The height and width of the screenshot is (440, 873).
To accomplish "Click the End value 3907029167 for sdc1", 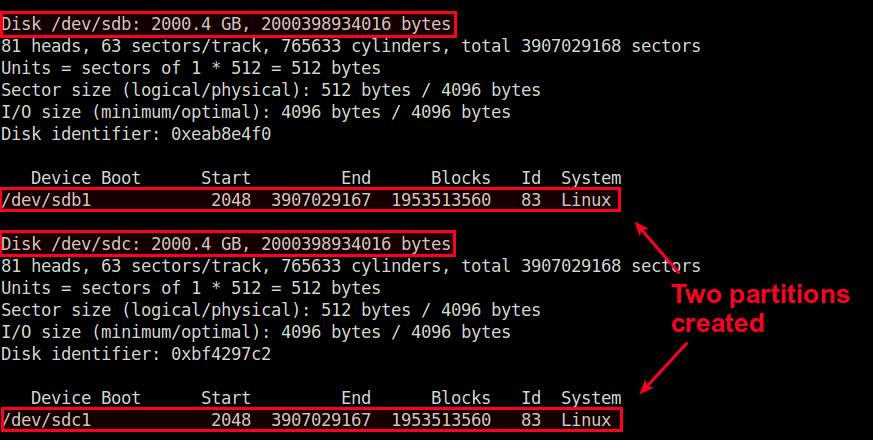I will (x=321, y=420).
